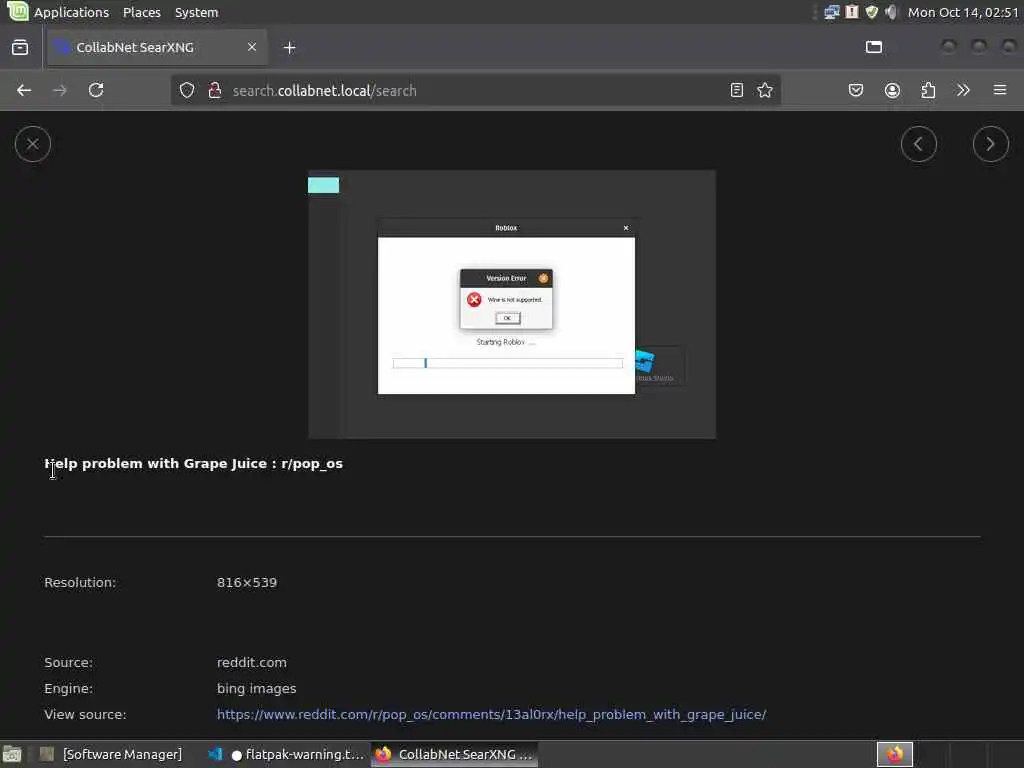Click the tab bar folder icon

click(x=874, y=47)
